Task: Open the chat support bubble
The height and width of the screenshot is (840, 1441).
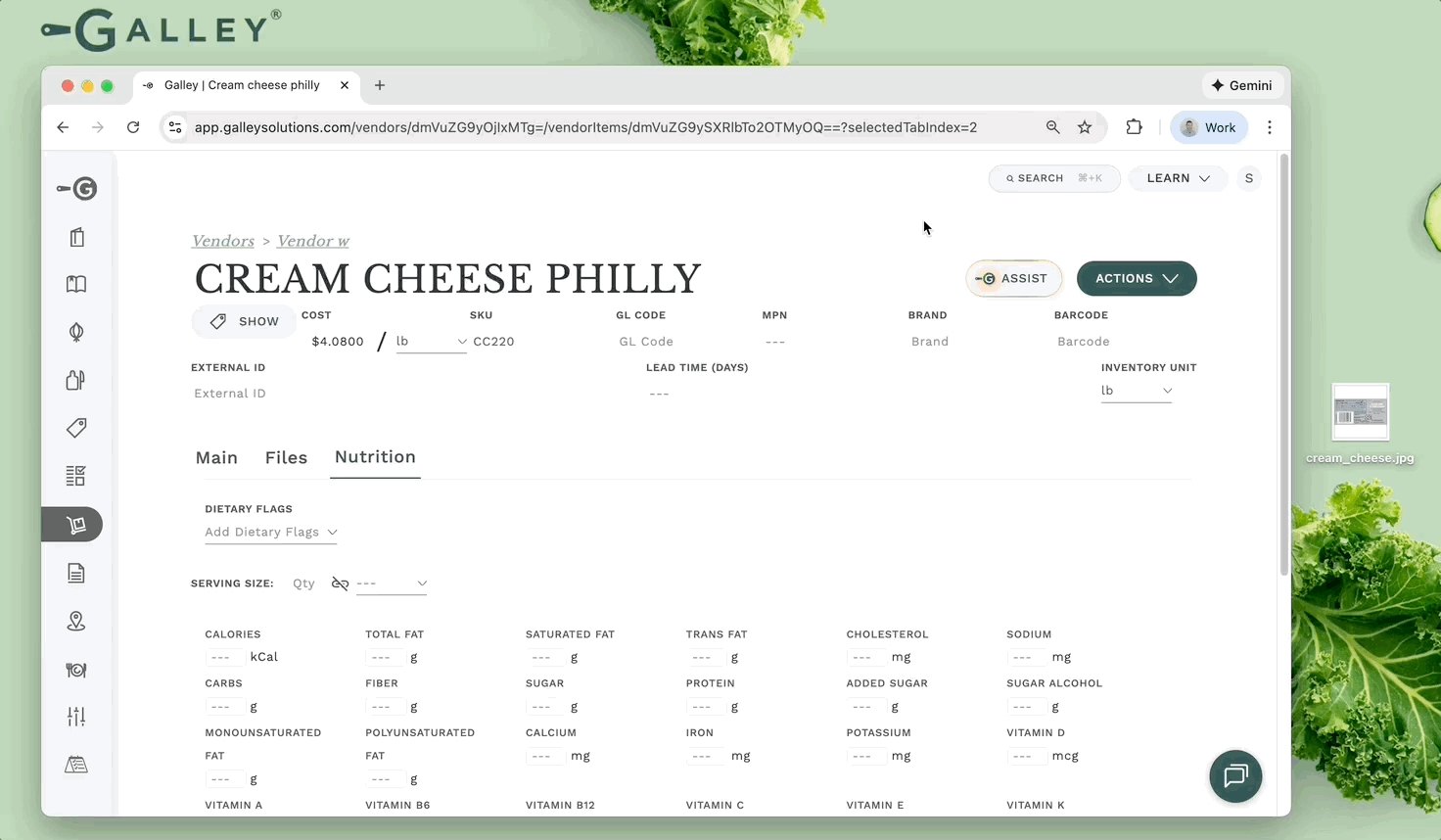Action: click(1235, 776)
